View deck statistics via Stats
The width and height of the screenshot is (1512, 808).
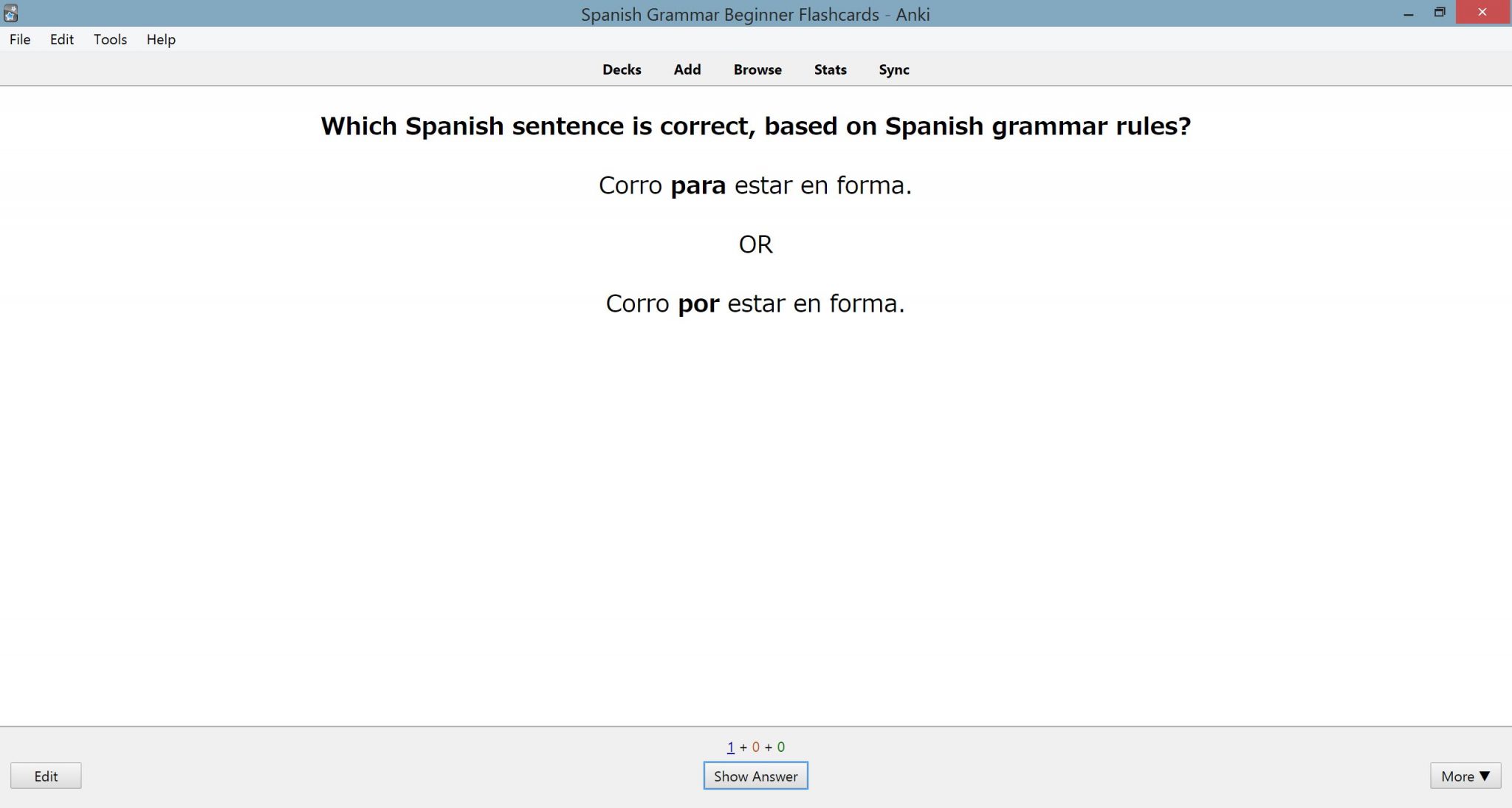[x=829, y=69]
